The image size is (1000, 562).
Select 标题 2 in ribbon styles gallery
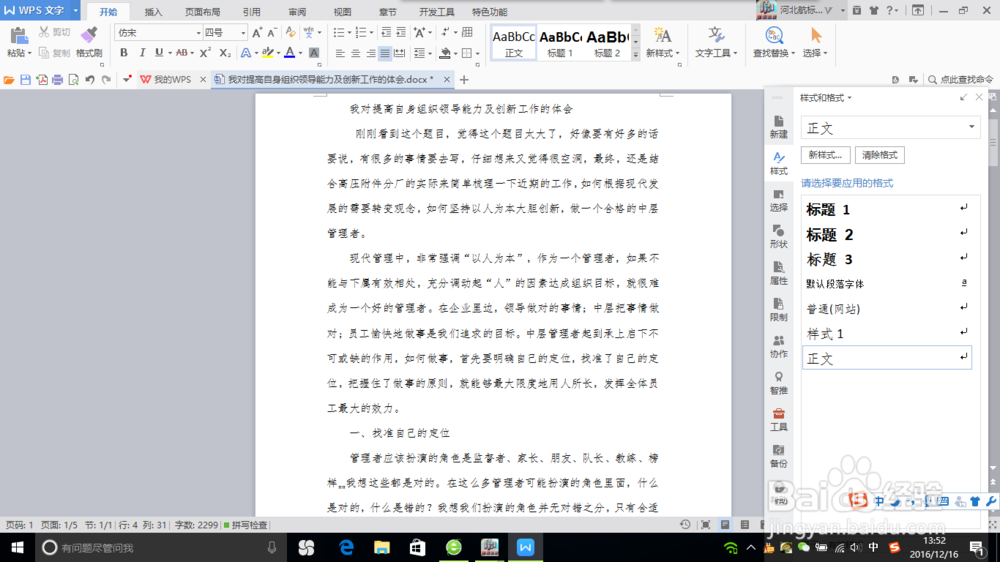pyautogui.click(x=607, y=43)
